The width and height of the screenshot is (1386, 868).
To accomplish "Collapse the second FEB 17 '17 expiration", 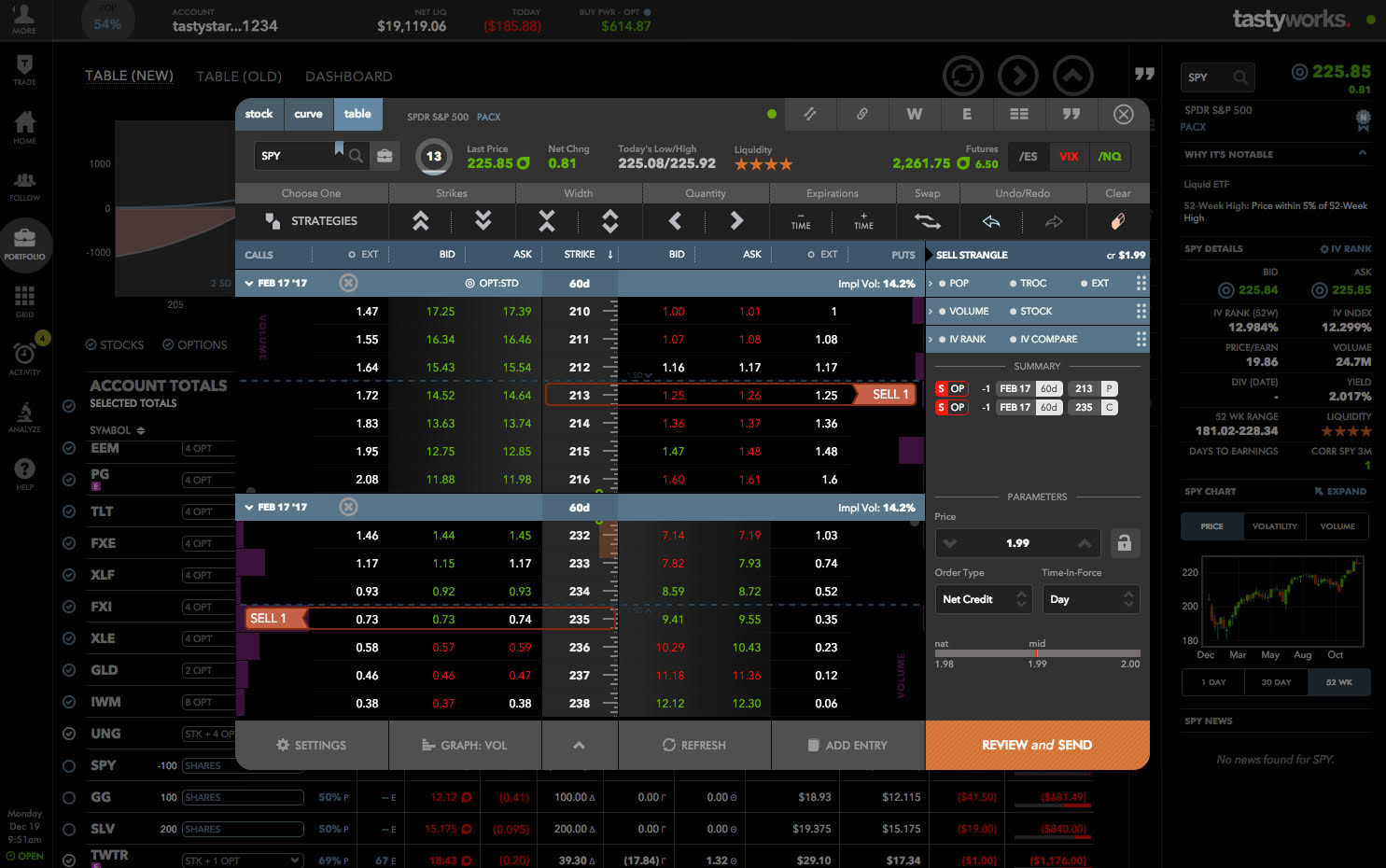I will point(249,507).
